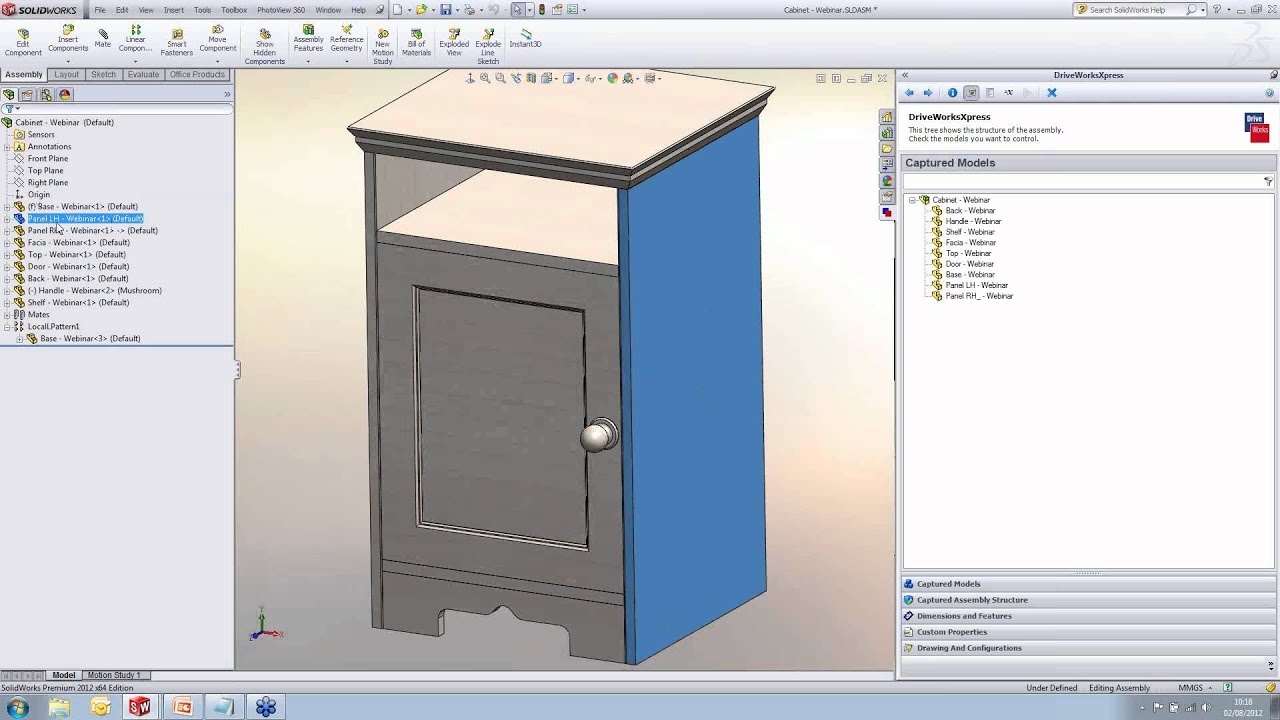
Task: Switch to the ConfigurationManager tab icon
Action: (46, 95)
